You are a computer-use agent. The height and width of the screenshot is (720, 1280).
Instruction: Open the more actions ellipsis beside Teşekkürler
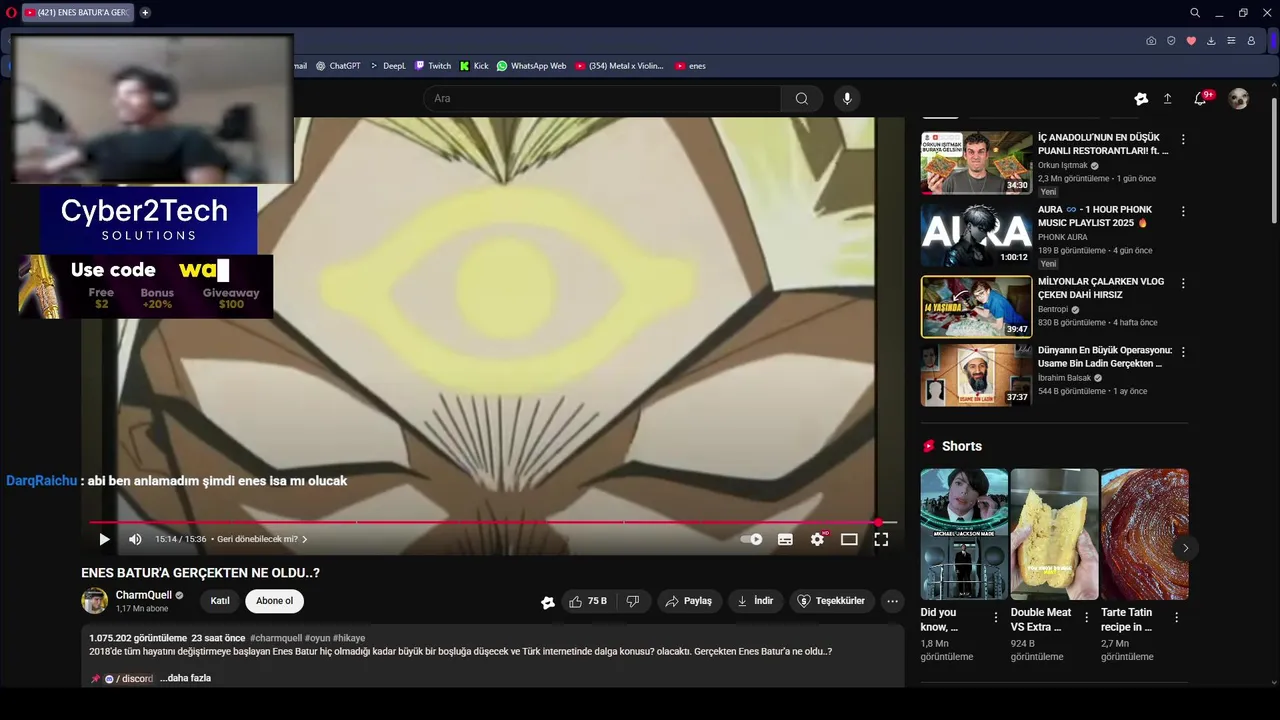tap(892, 601)
